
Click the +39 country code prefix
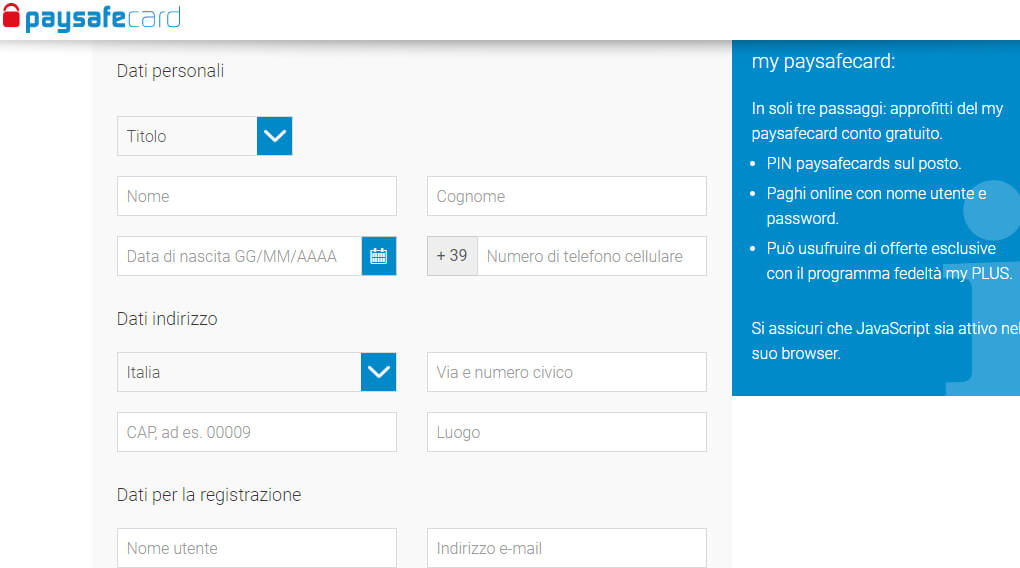[x=452, y=256]
